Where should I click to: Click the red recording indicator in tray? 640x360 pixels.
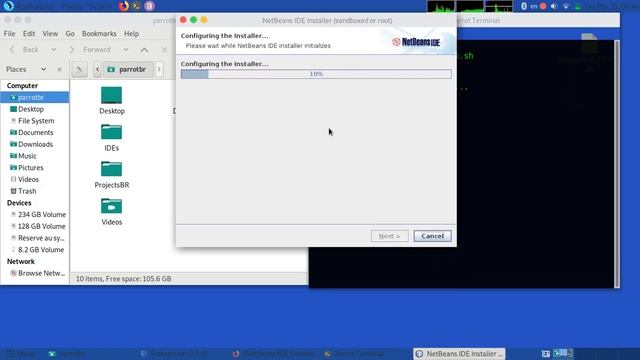click(543, 6)
